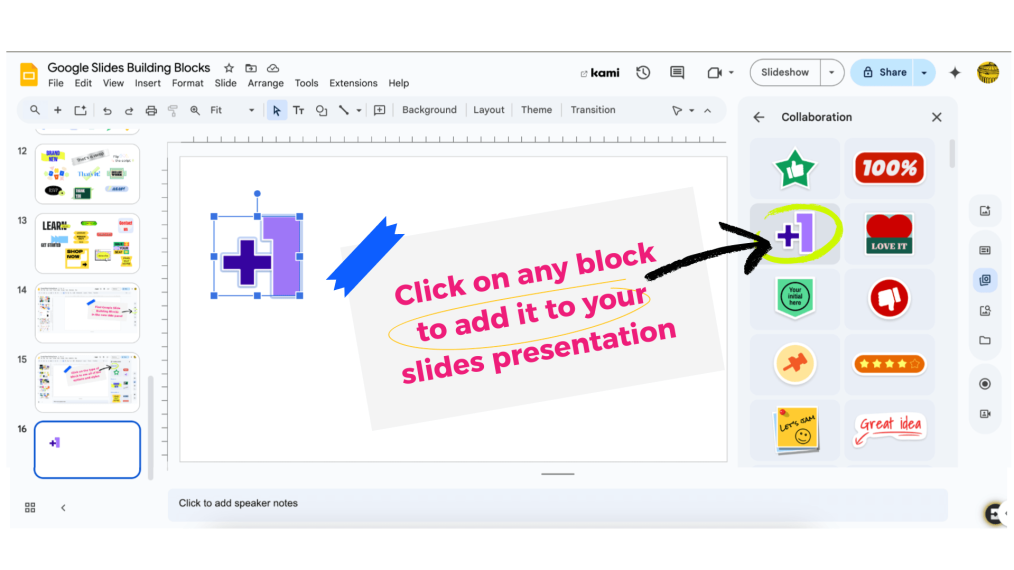Select slide 13 thumbnail
The height and width of the screenshot is (570, 1014).
tap(87, 243)
